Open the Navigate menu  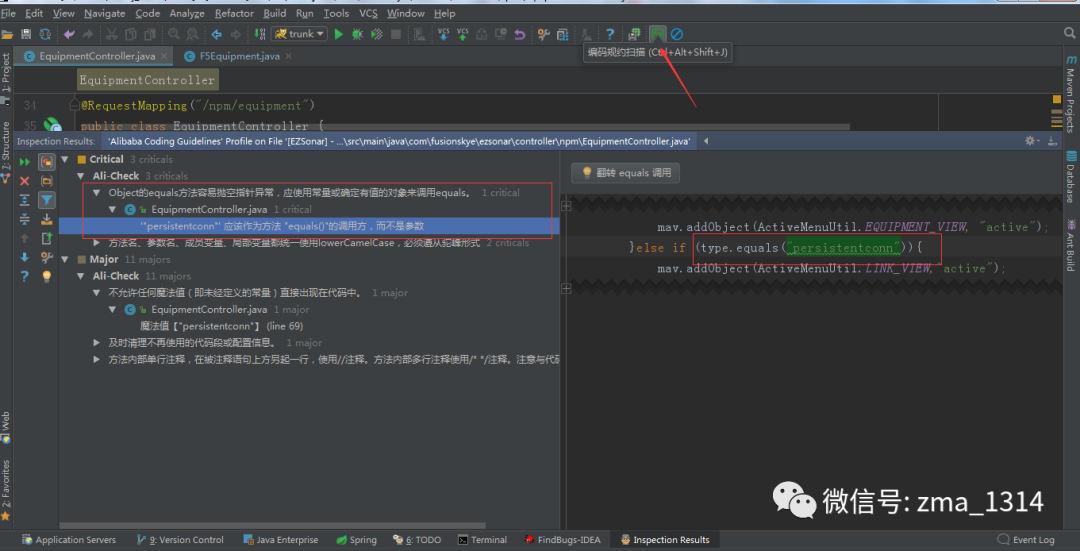tap(105, 13)
